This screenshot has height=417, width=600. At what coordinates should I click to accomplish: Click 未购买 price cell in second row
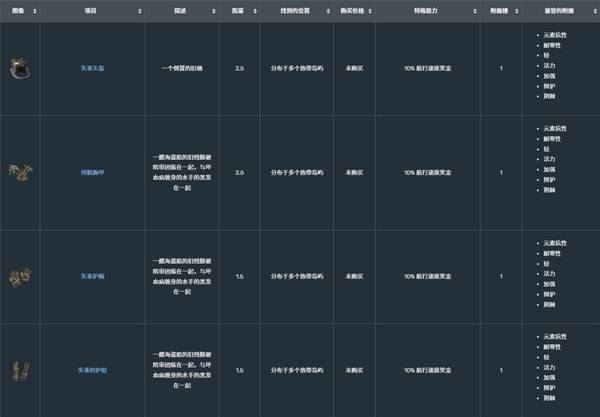click(x=354, y=173)
